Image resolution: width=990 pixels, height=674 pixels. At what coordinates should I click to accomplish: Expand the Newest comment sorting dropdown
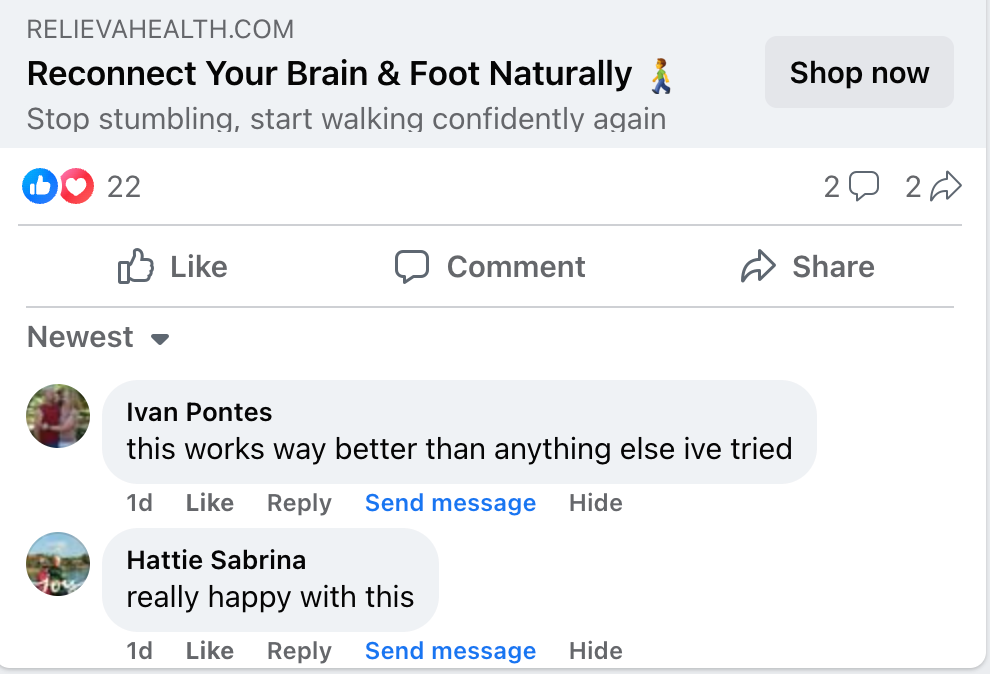pyautogui.click(x=98, y=338)
